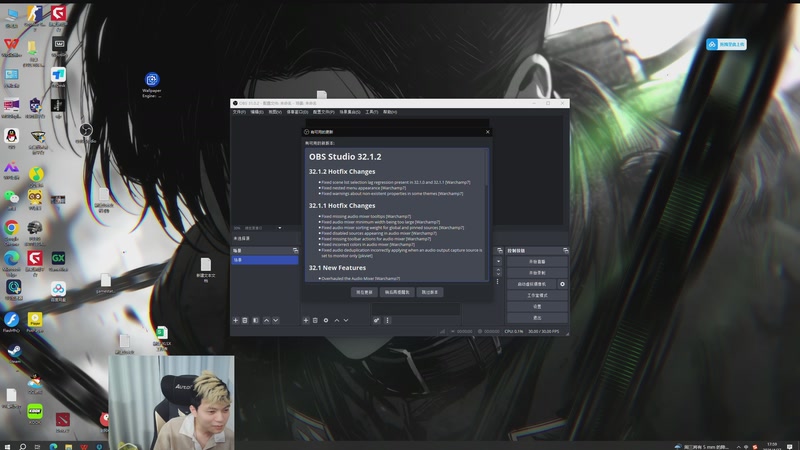The image size is (800, 450).
Task: Open source properties gear in Sources toolbar
Action: click(x=326, y=320)
